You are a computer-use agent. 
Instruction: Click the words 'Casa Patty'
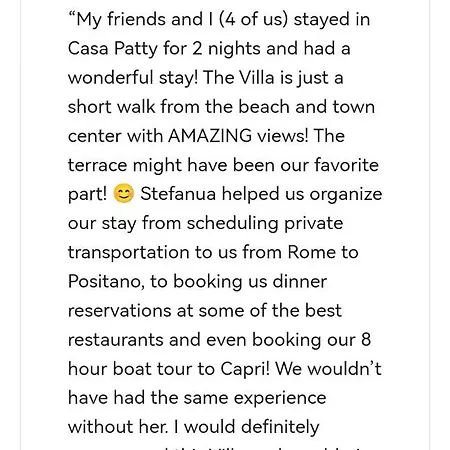(112, 49)
